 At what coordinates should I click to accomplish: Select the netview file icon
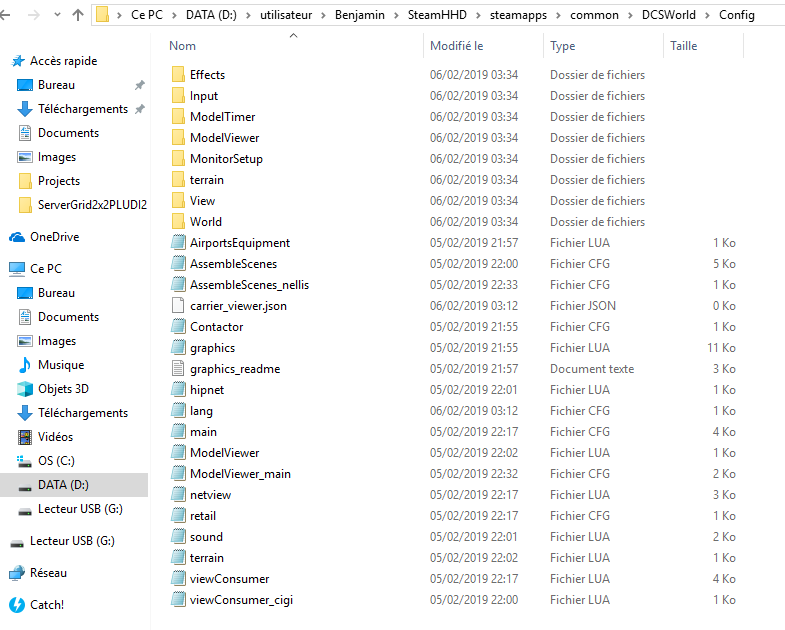(x=178, y=495)
